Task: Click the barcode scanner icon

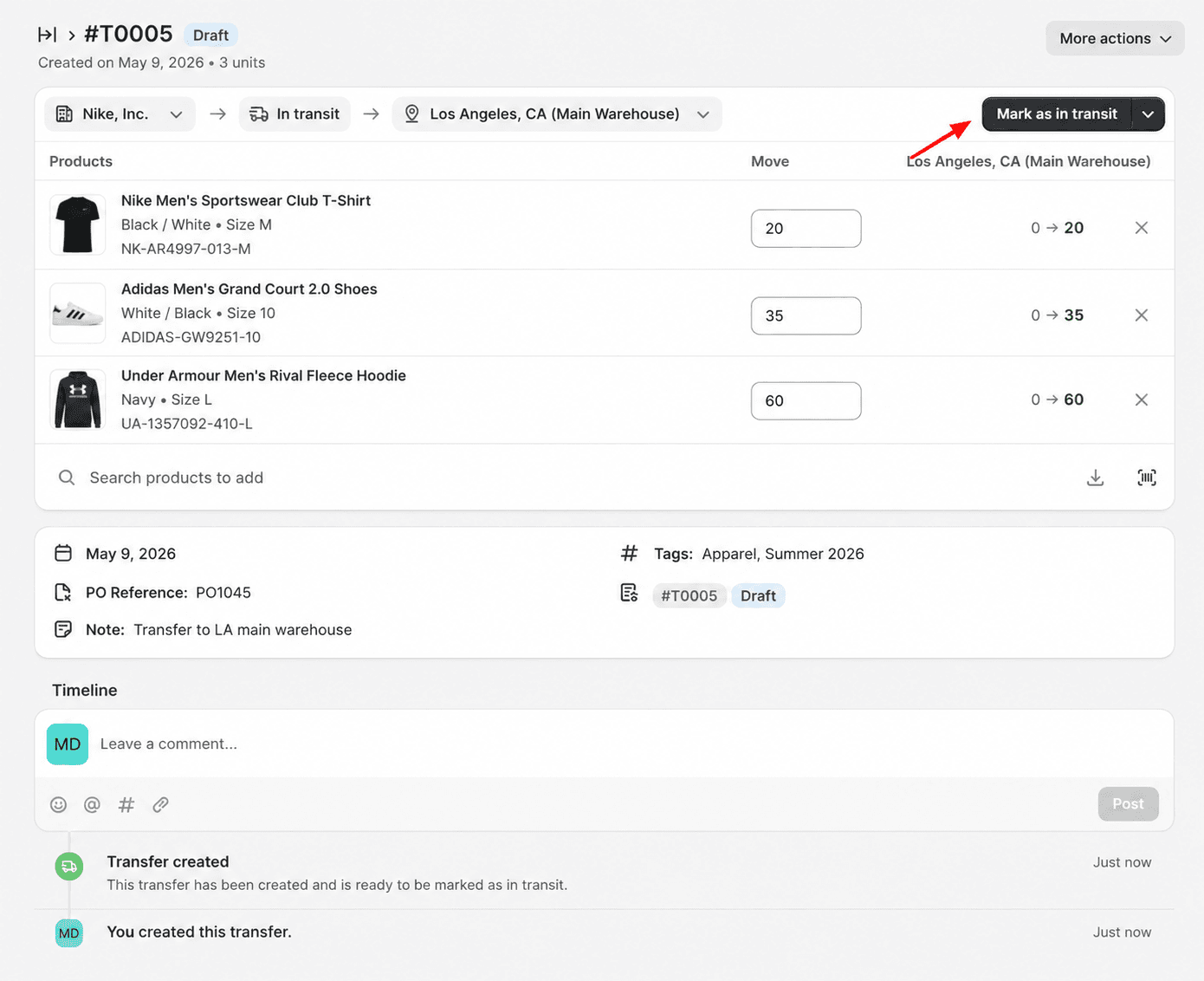Action: (1147, 478)
